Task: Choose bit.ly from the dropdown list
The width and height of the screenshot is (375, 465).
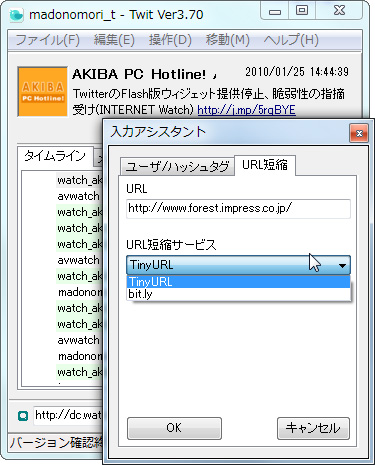Action: coord(238,294)
